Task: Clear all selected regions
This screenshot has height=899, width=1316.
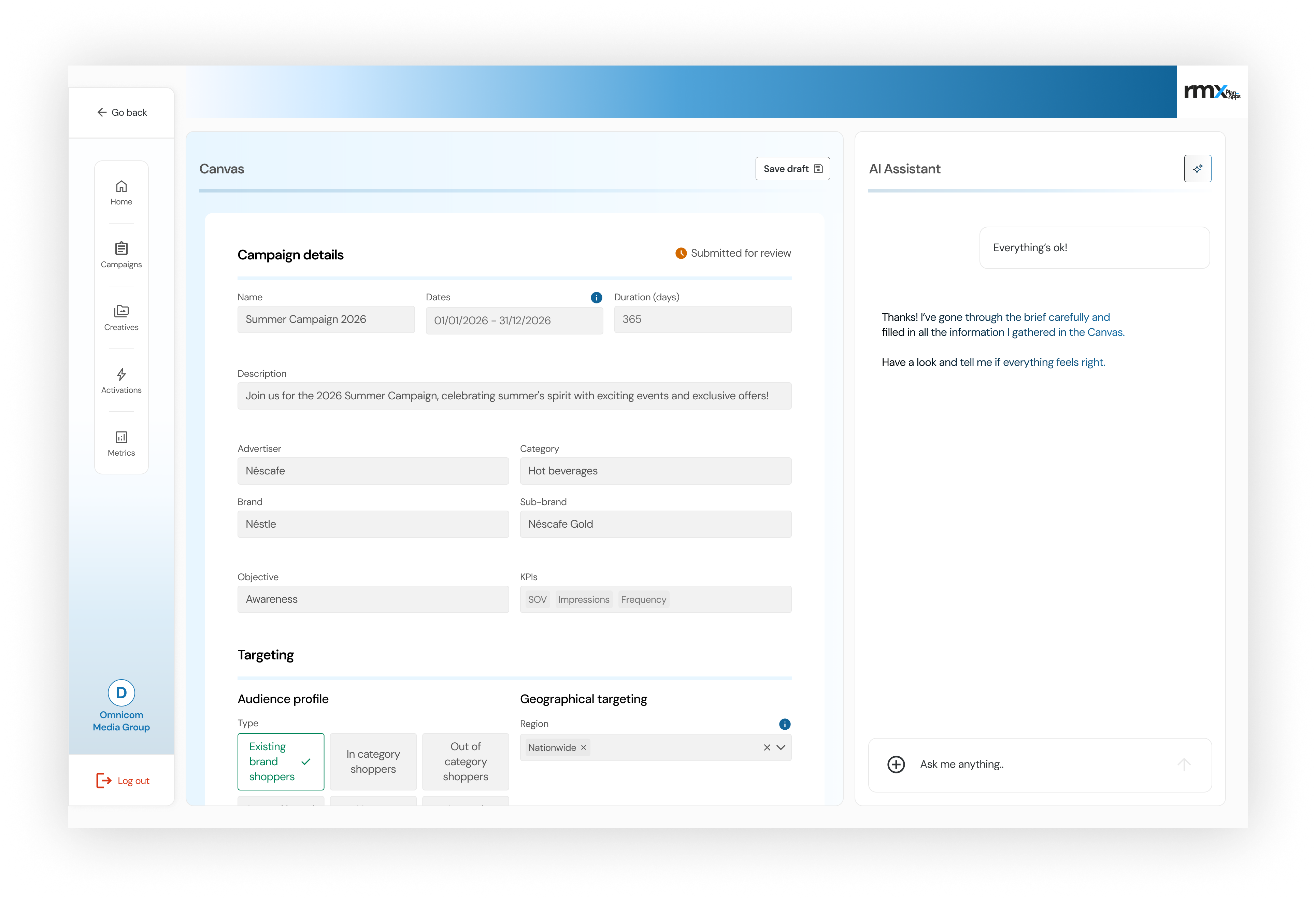Action: [x=767, y=748]
